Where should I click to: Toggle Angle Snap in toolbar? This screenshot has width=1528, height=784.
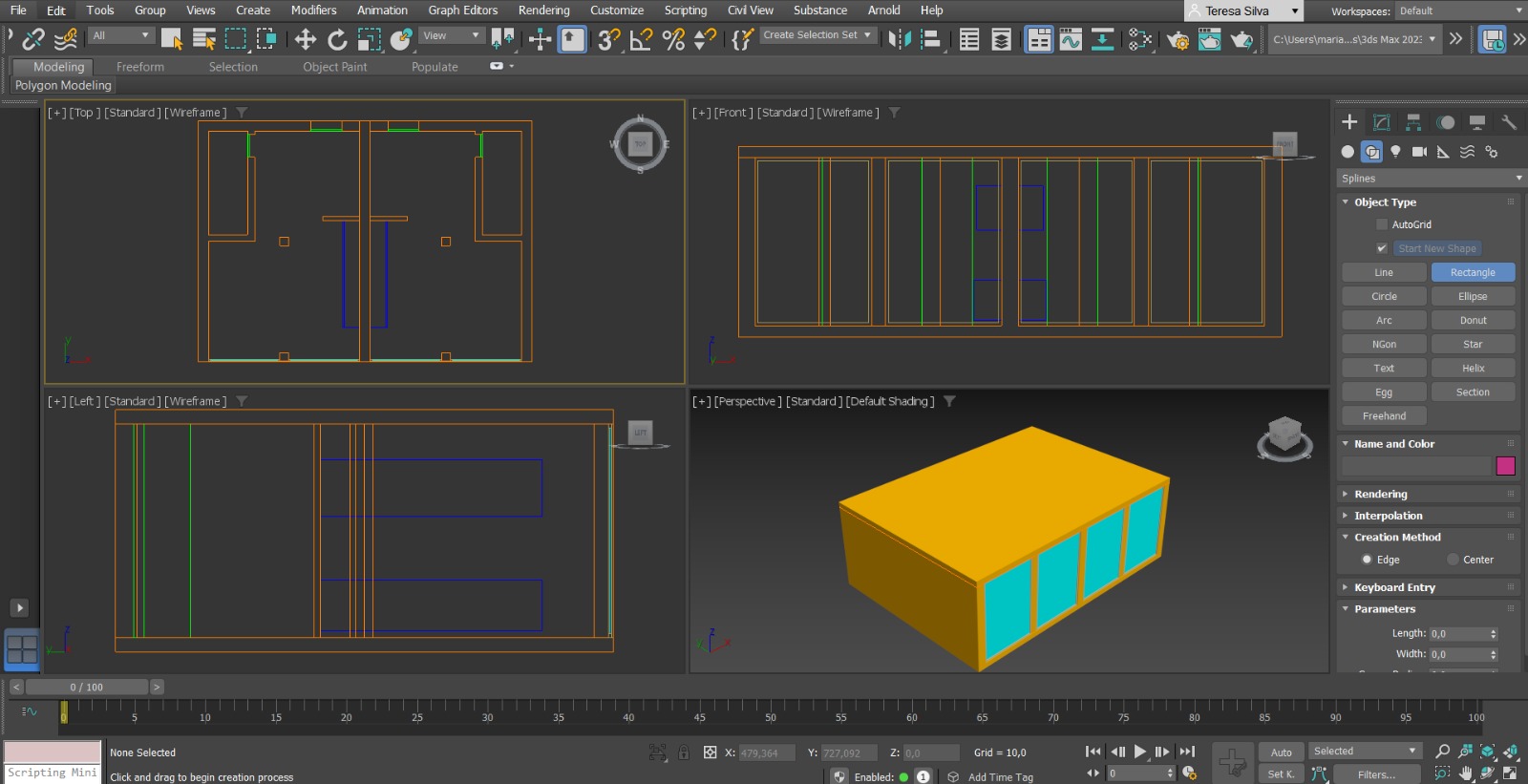click(x=641, y=39)
